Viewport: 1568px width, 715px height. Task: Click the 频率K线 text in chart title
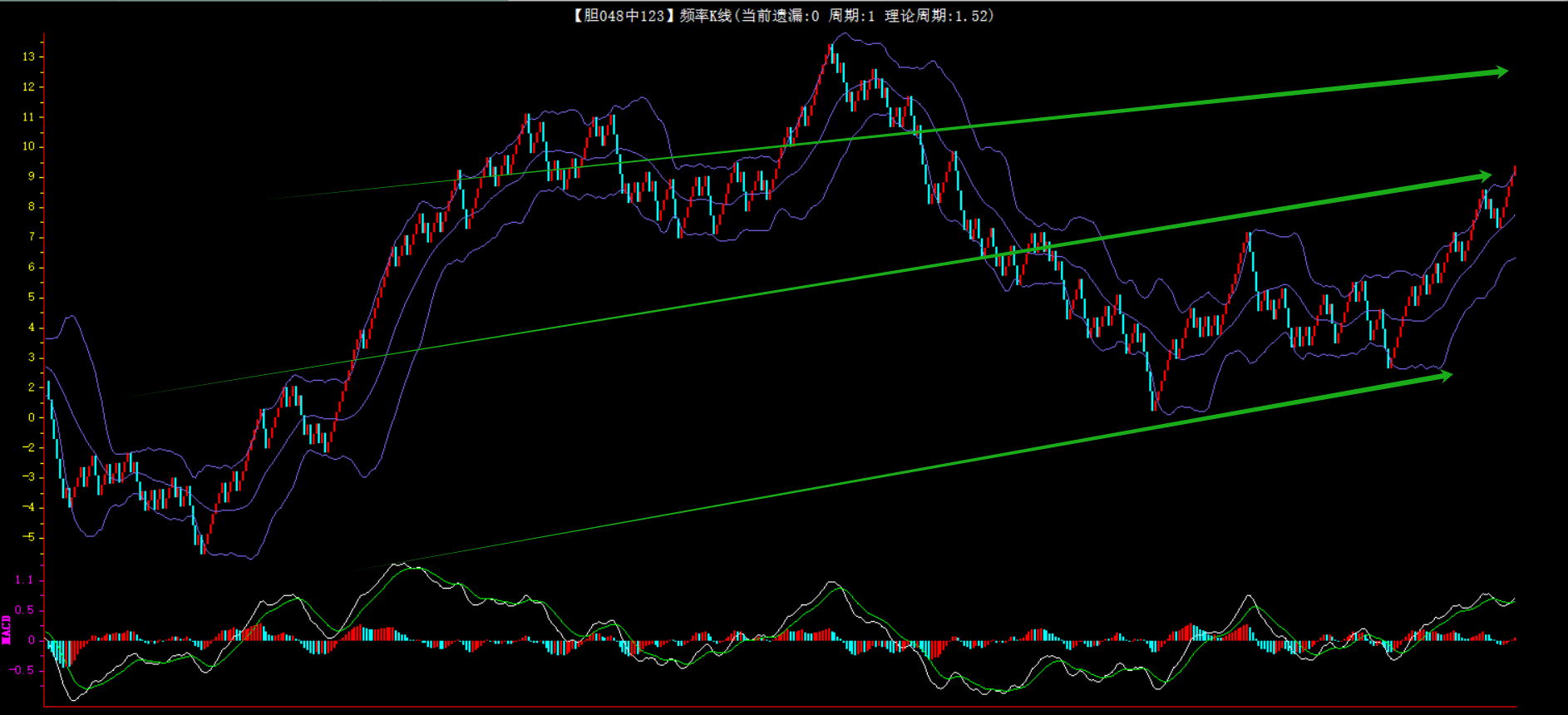(x=704, y=16)
